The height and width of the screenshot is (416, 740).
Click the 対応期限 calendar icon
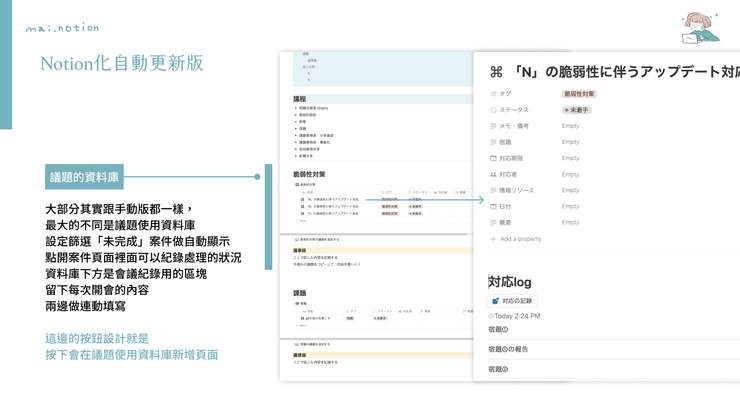(493, 158)
